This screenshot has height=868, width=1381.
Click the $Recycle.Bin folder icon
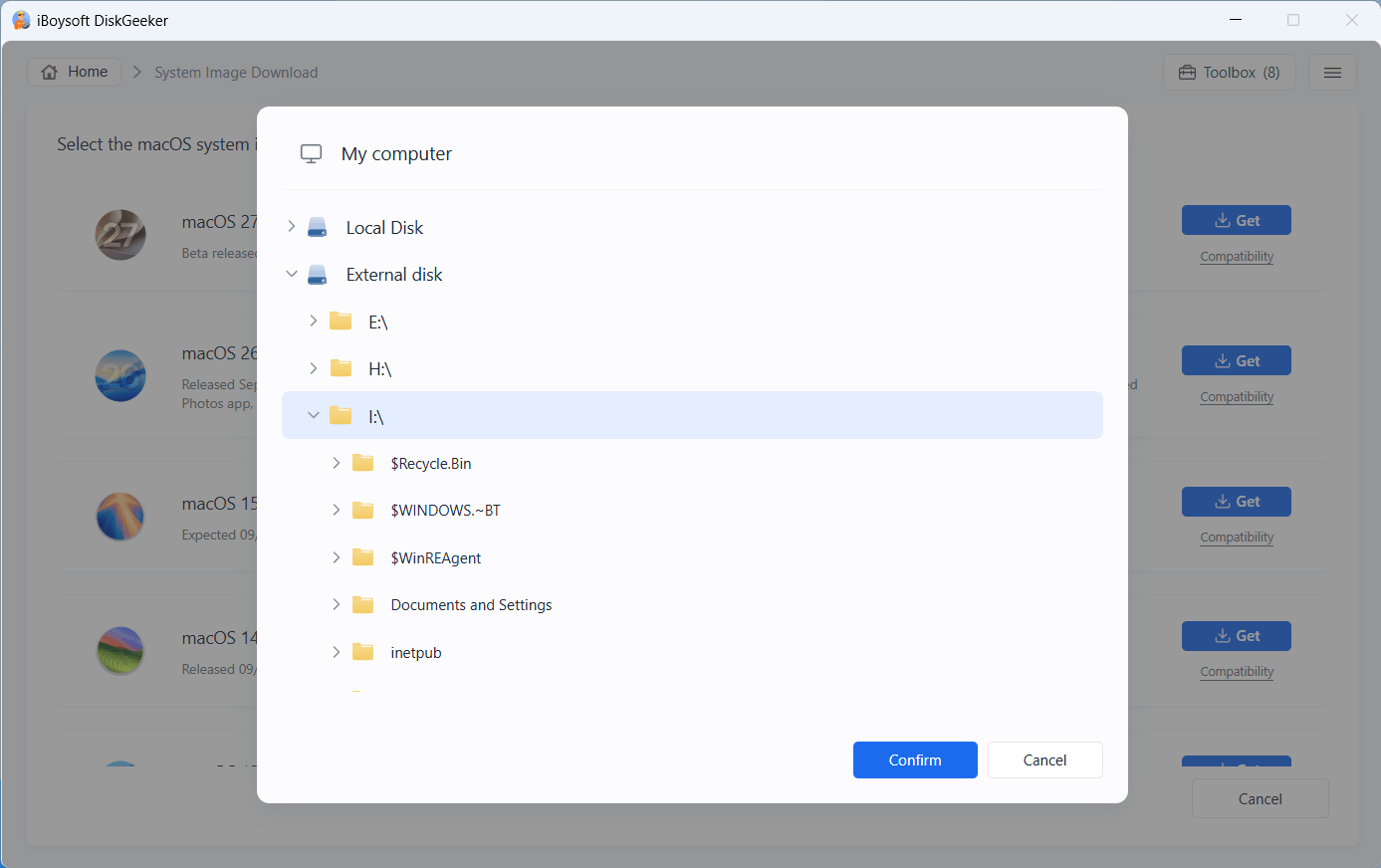tap(363, 463)
